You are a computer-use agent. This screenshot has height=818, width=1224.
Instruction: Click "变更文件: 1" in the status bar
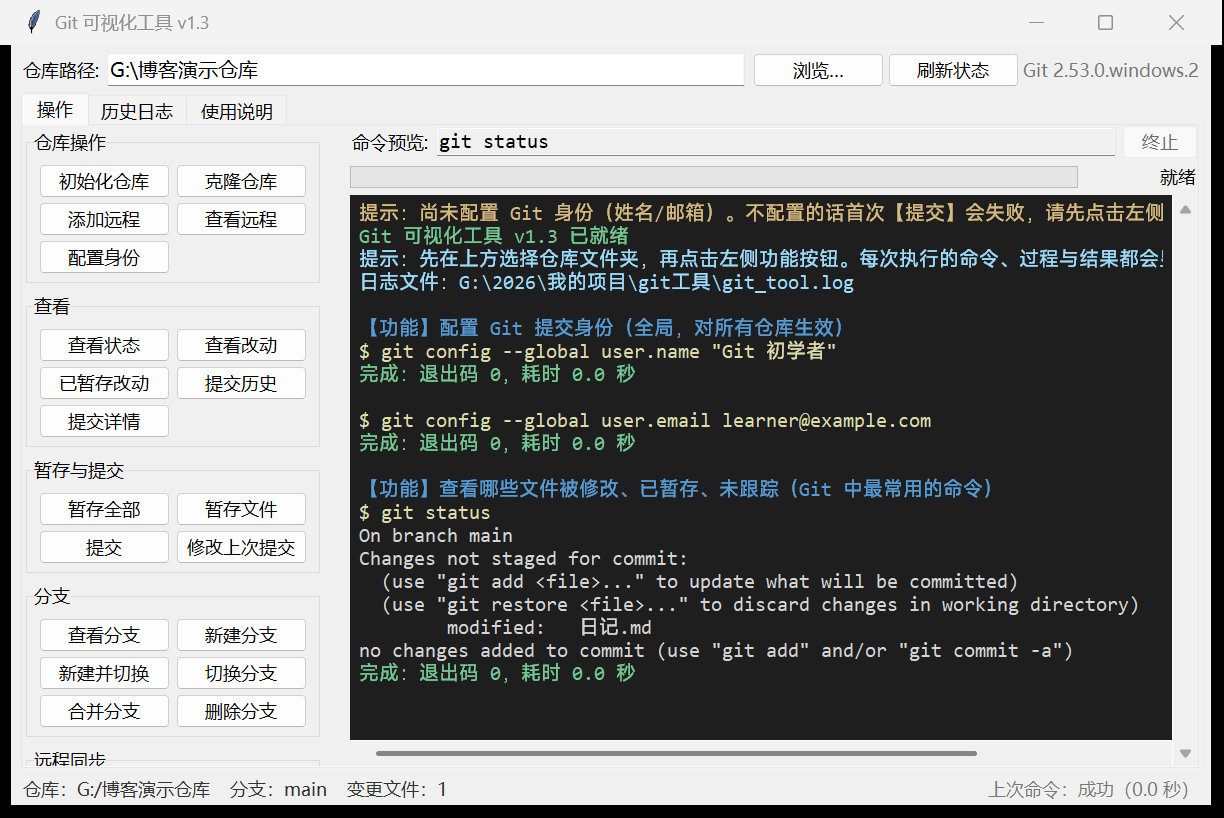click(397, 790)
